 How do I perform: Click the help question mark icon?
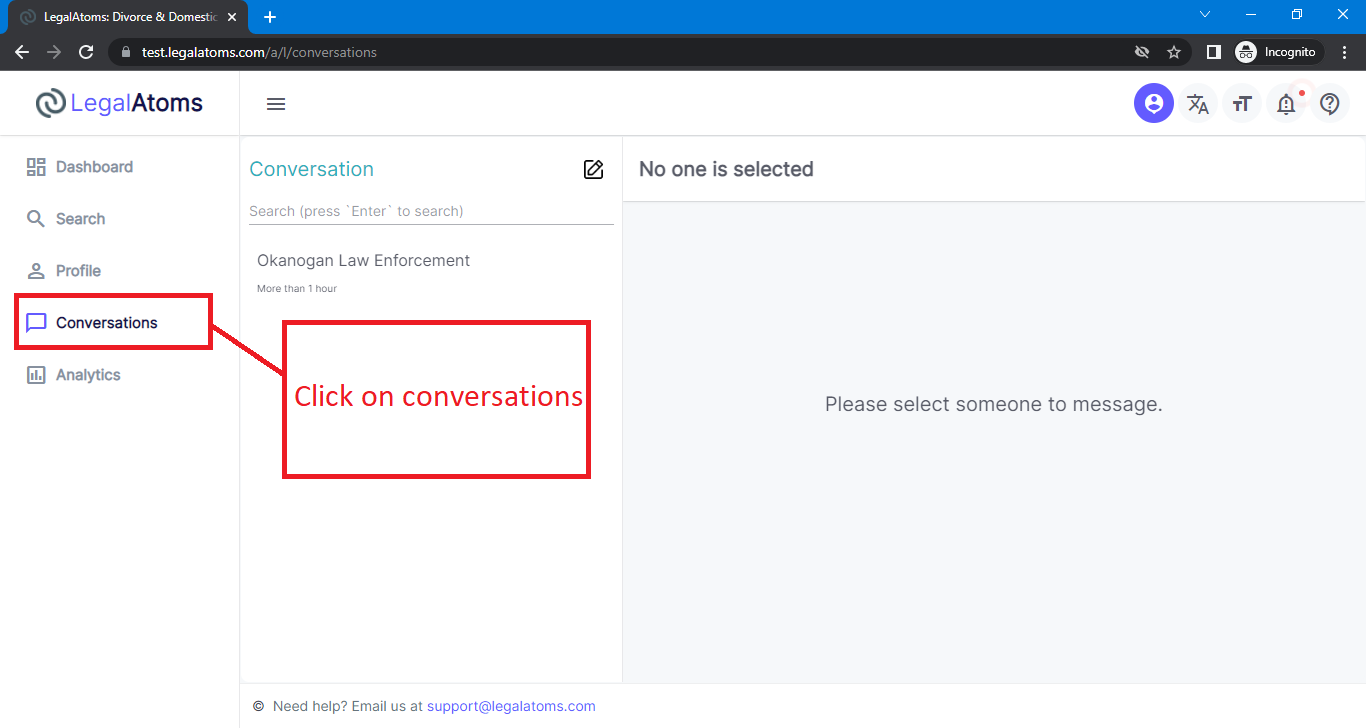point(1329,103)
